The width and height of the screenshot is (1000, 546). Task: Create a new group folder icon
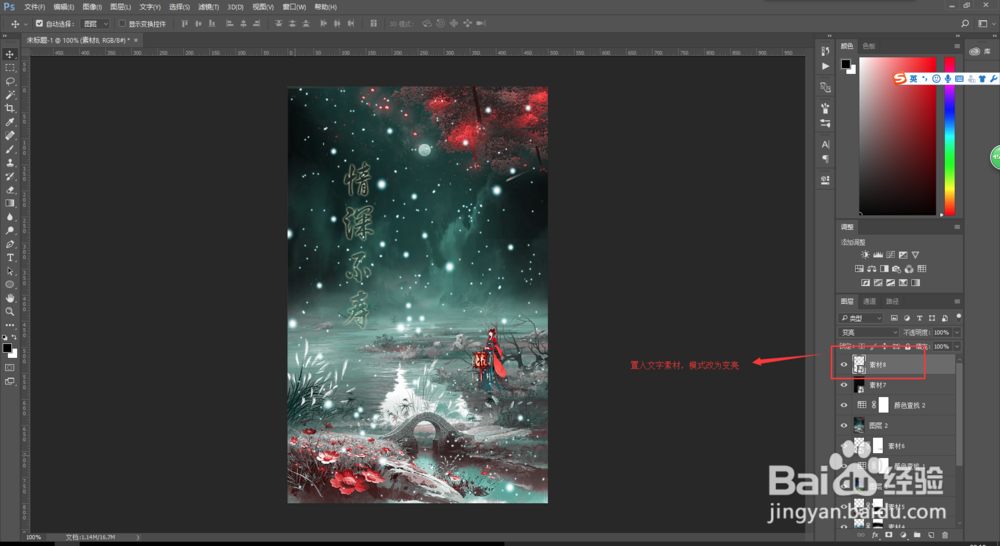tap(916, 535)
